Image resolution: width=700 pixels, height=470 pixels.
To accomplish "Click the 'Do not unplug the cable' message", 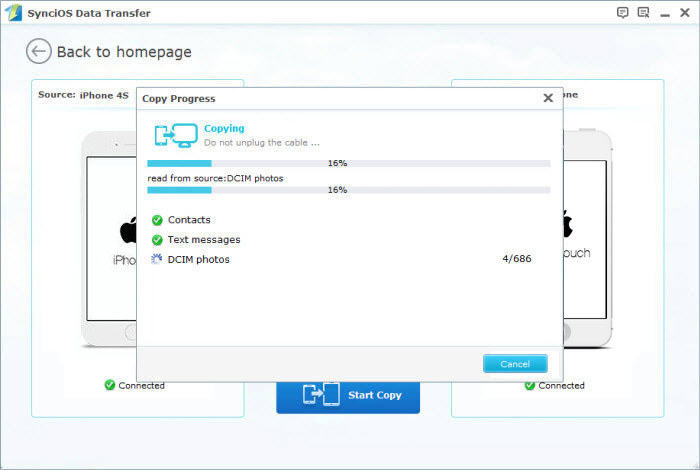I will pos(262,143).
